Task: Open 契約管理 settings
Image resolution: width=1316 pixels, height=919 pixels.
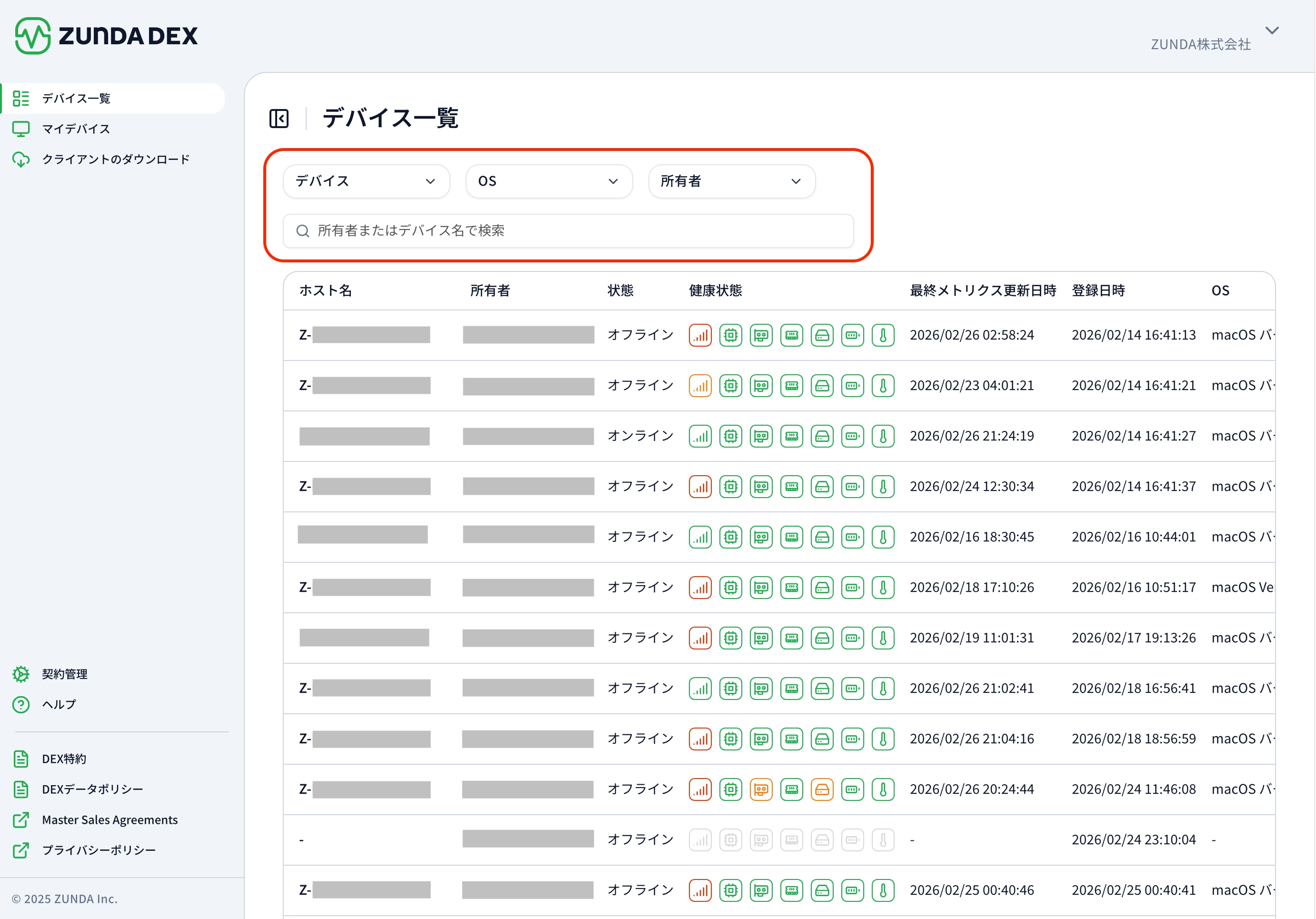Action: coord(64,674)
